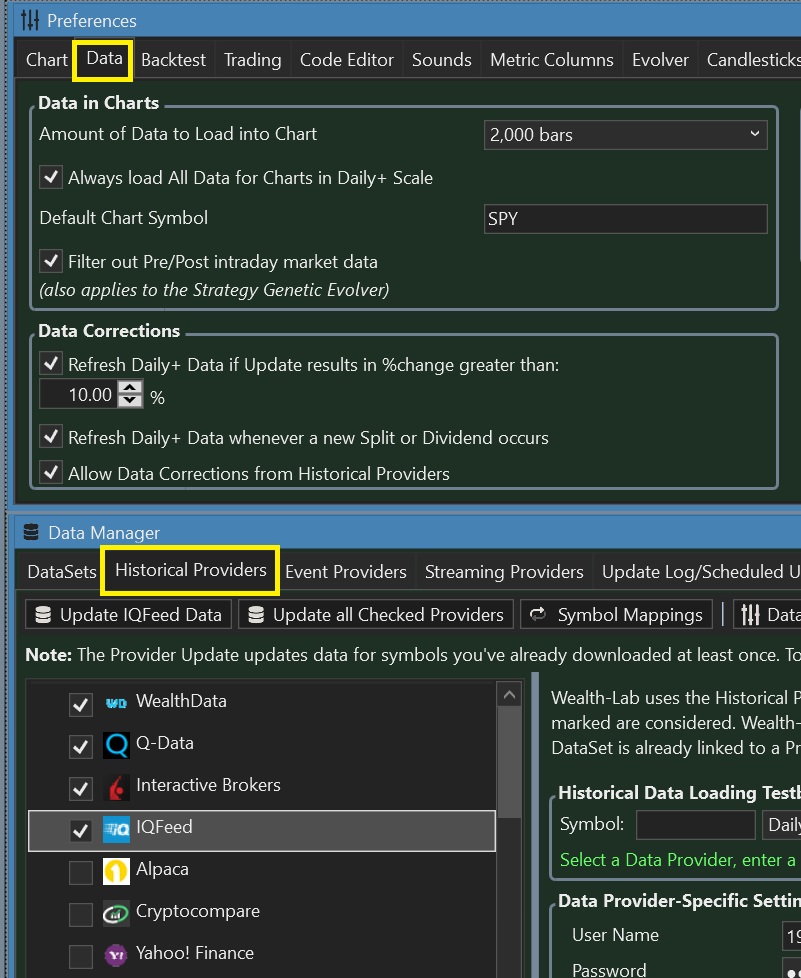Enable the Alpaca provider checkbox
Screen dimensions: 801x978
[x=81, y=872]
